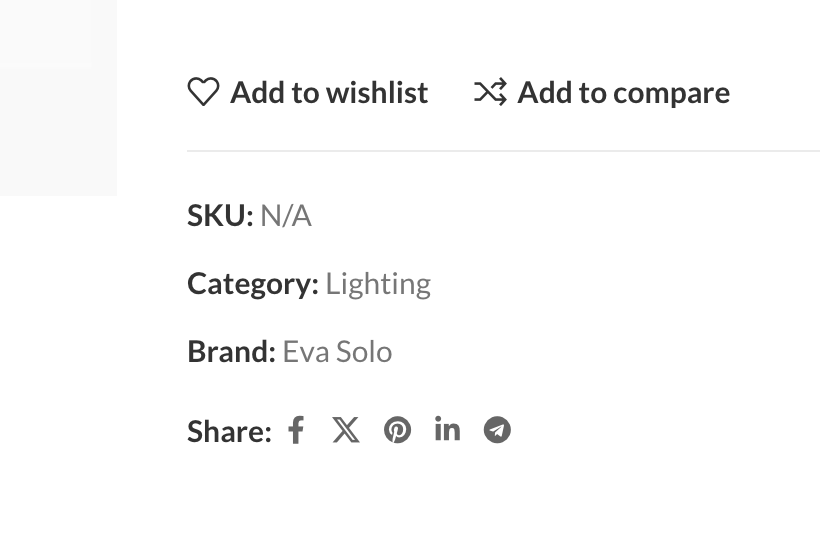Click the word "compare"

(x=671, y=93)
